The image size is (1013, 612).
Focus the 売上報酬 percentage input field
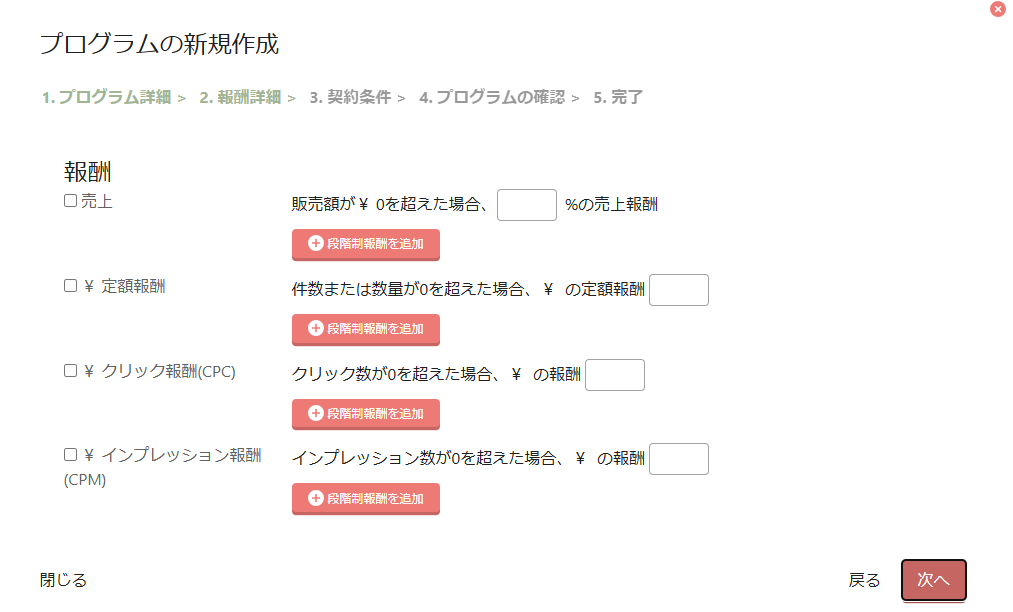[x=526, y=205]
